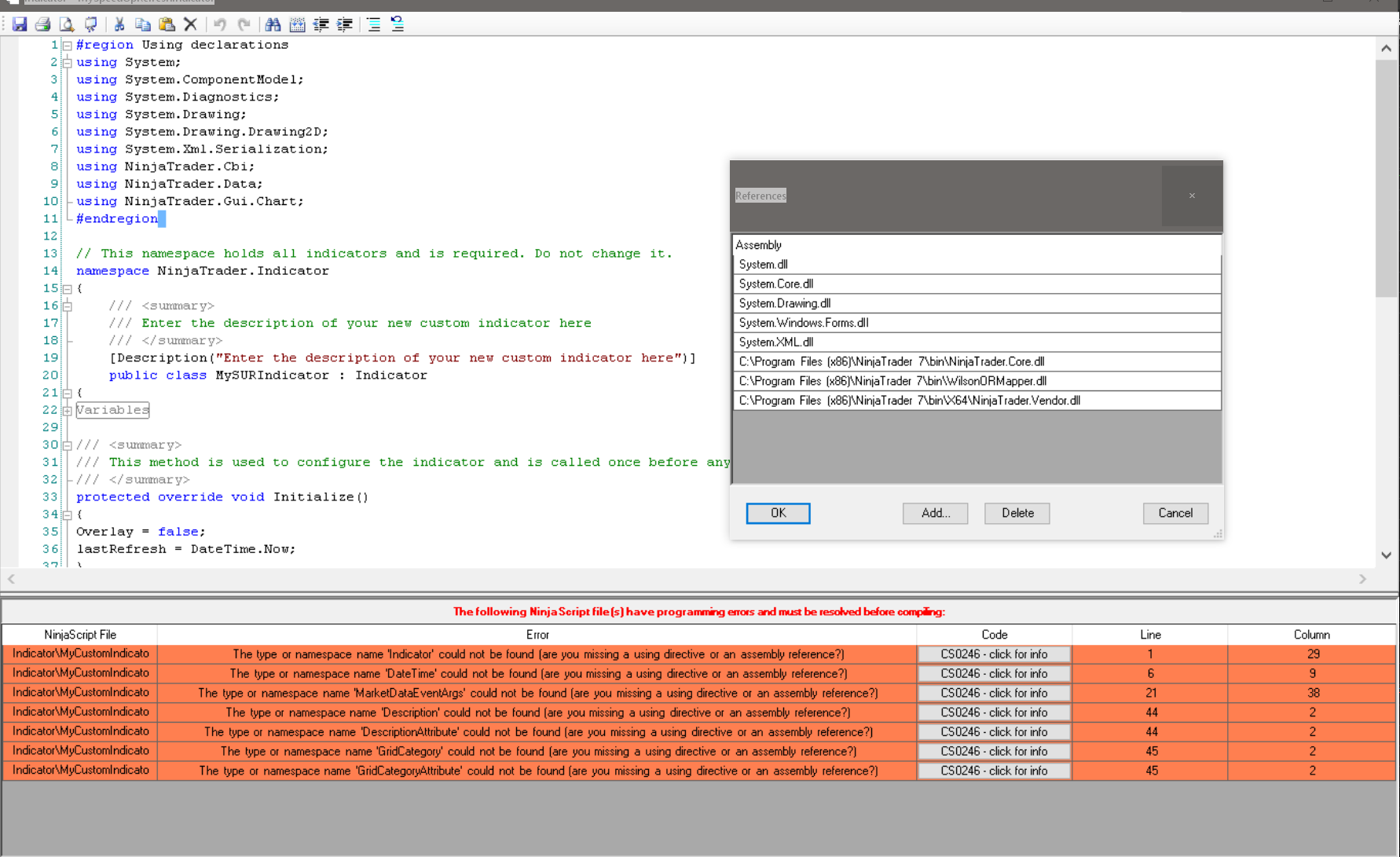This screenshot has height=857, width=1400.
Task: Click the 'MarketDataEventArgs' could not be found error
Action: 537,693
